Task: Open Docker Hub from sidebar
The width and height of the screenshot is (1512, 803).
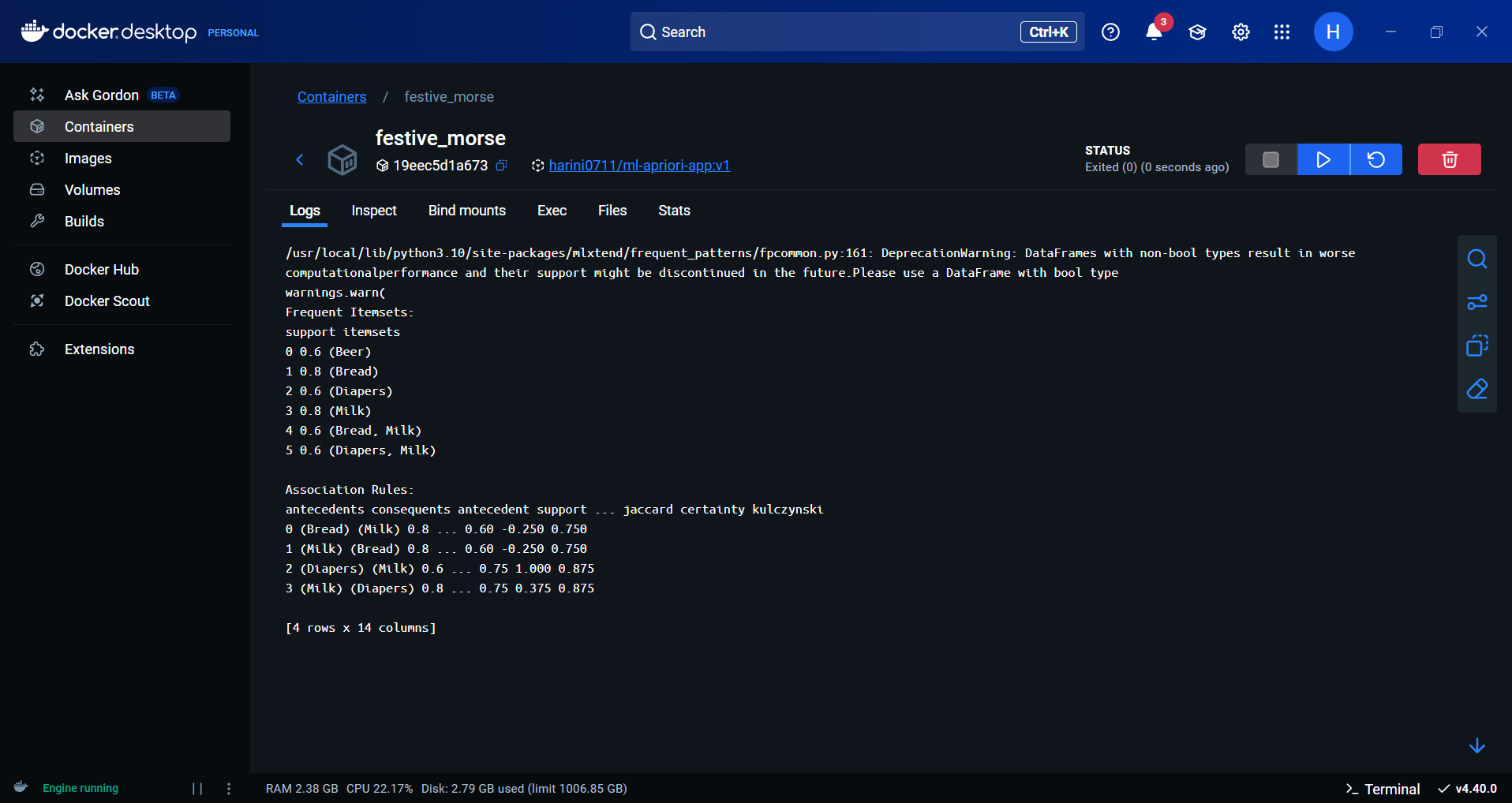Action: [x=122, y=269]
